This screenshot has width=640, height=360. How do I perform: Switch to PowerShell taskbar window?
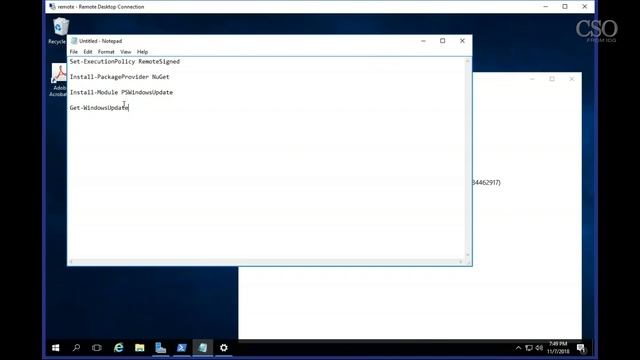(182, 348)
